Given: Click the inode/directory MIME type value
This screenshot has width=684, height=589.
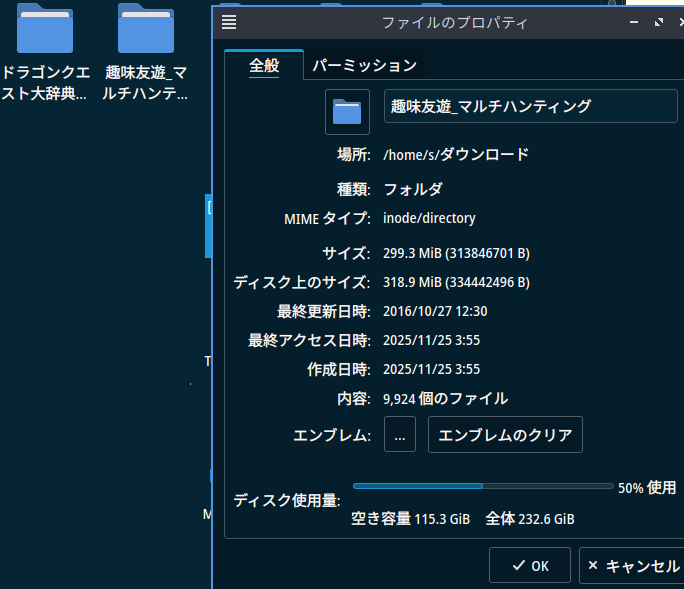Looking at the screenshot, I should [x=429, y=218].
